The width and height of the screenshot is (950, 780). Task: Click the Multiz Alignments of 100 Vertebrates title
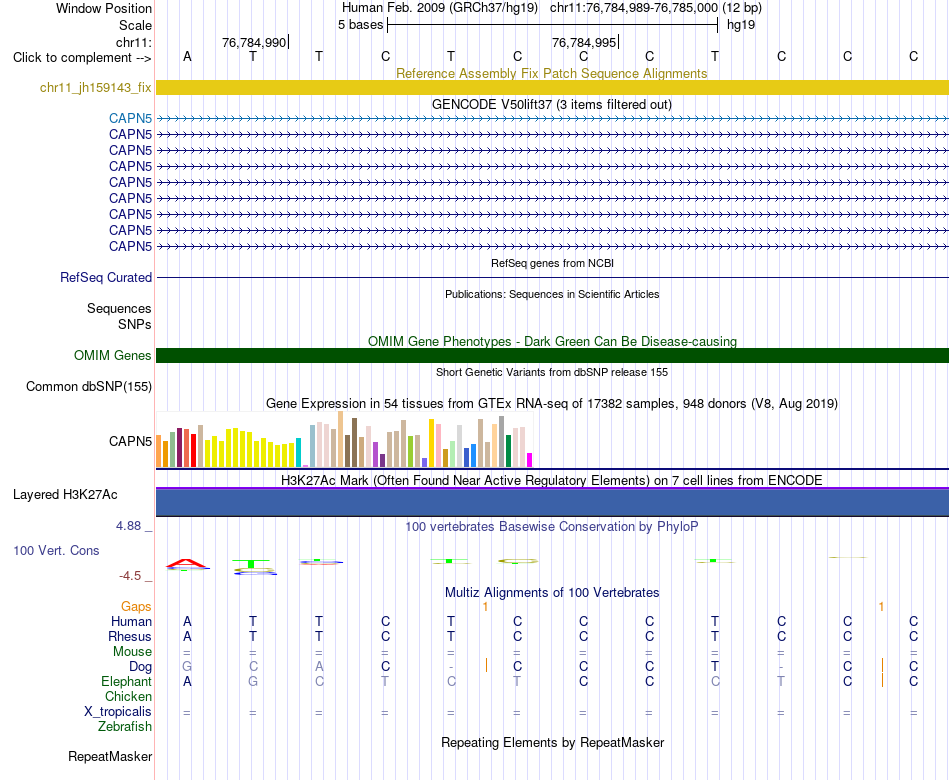coord(552,593)
